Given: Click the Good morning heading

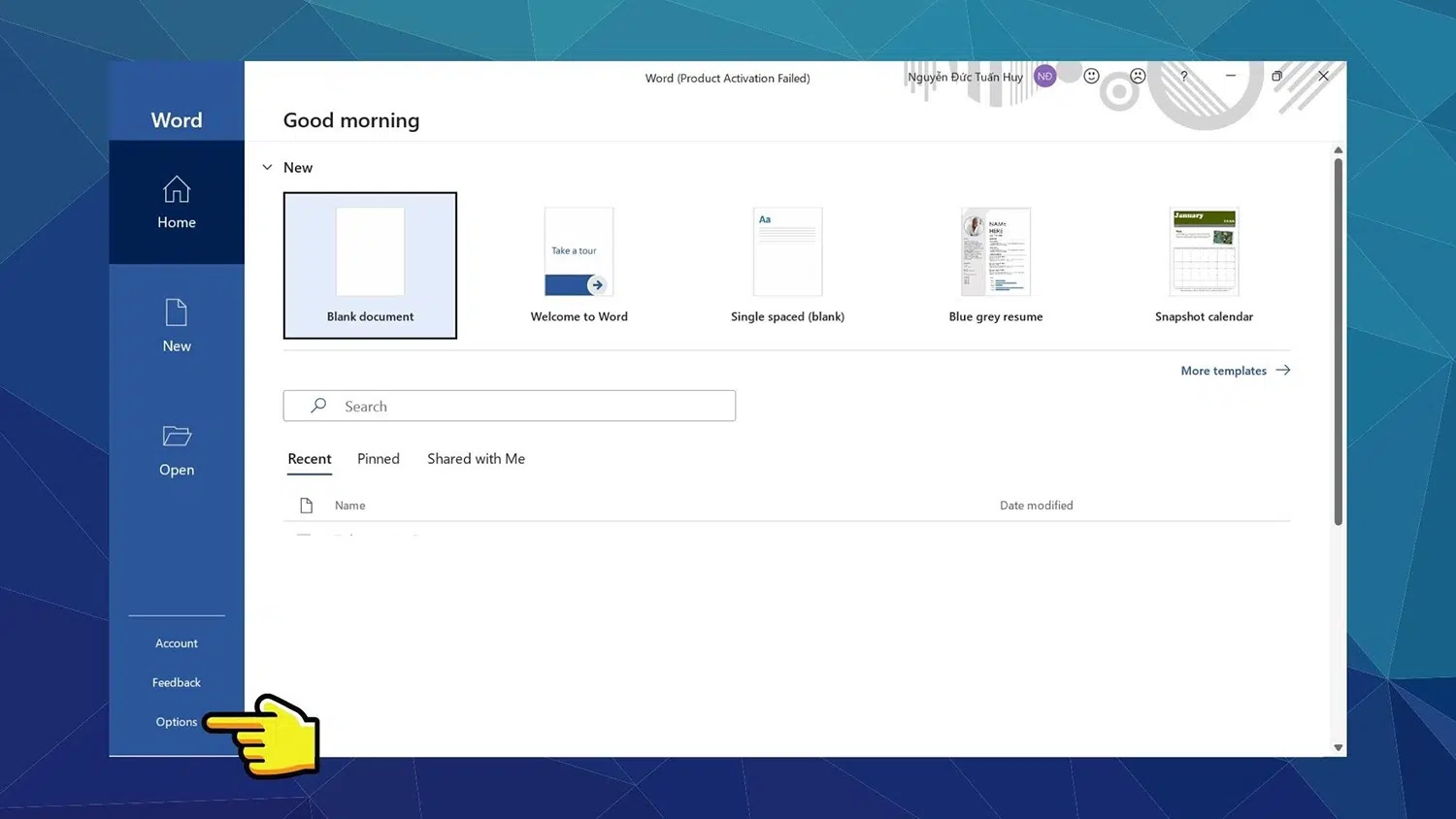Looking at the screenshot, I should point(351,120).
